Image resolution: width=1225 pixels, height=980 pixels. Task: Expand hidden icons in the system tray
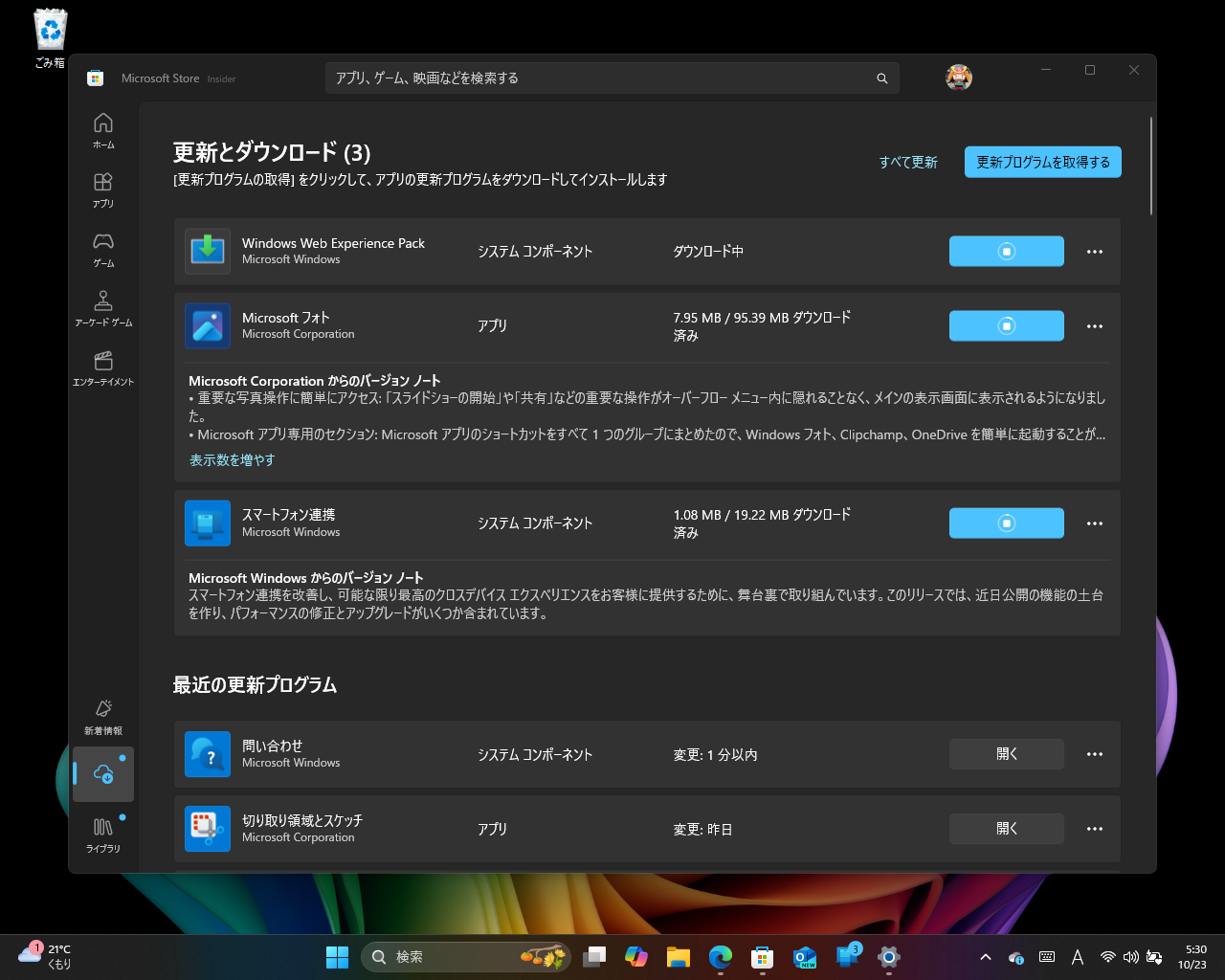tap(984, 956)
